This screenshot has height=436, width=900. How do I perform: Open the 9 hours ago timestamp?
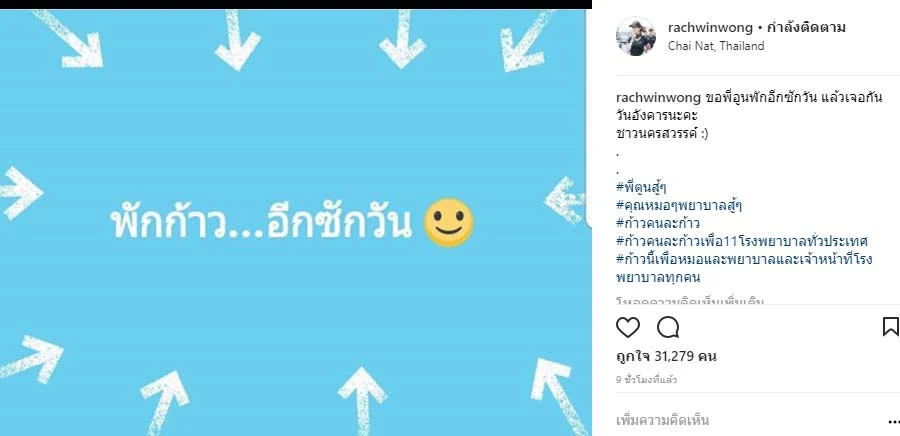coord(646,380)
